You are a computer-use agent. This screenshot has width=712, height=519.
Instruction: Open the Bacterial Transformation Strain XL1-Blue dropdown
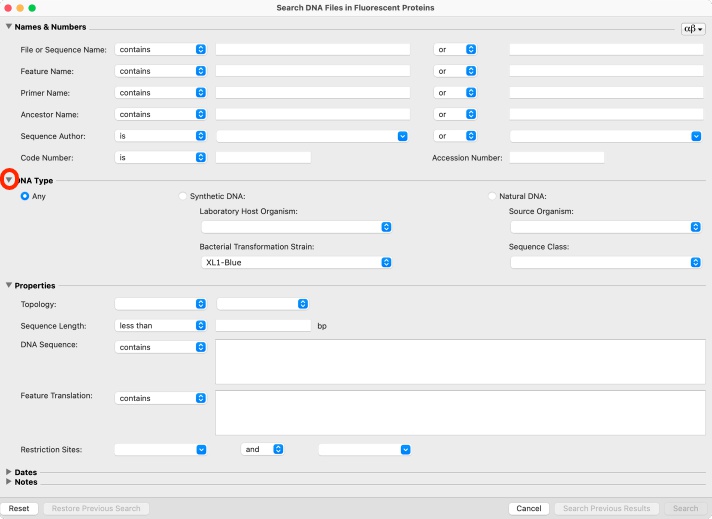[297, 262]
